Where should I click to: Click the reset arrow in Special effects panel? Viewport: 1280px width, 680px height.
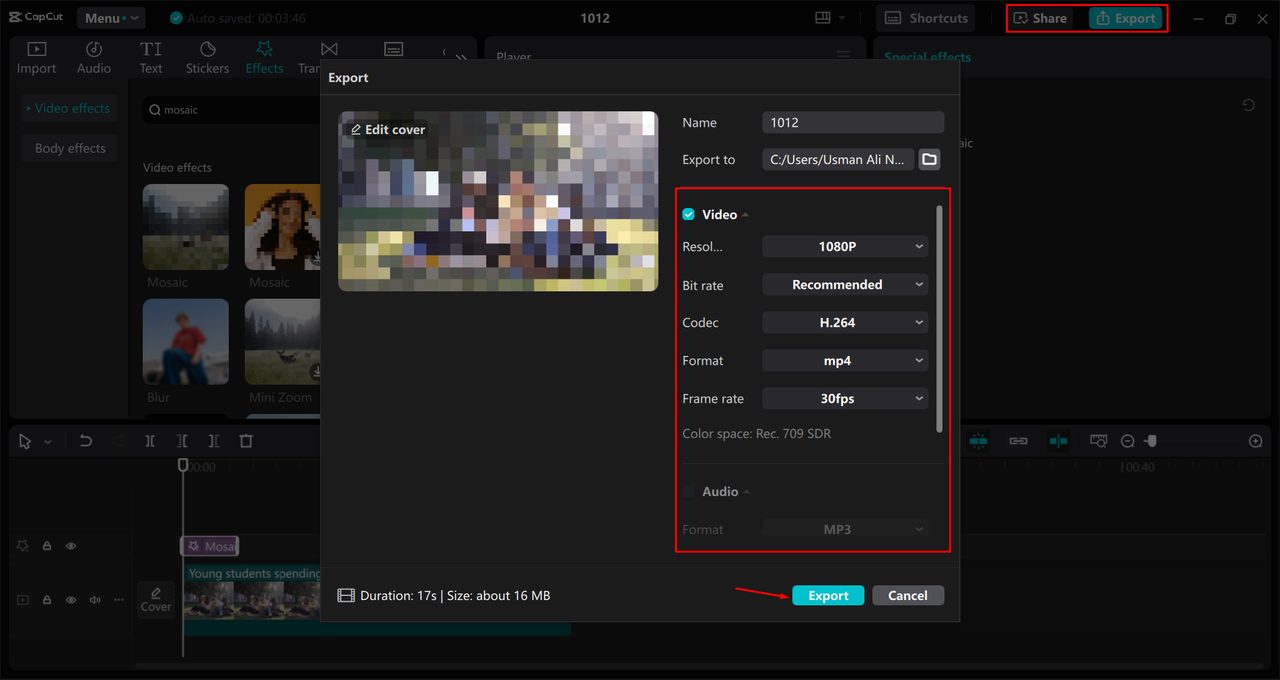pos(1248,105)
